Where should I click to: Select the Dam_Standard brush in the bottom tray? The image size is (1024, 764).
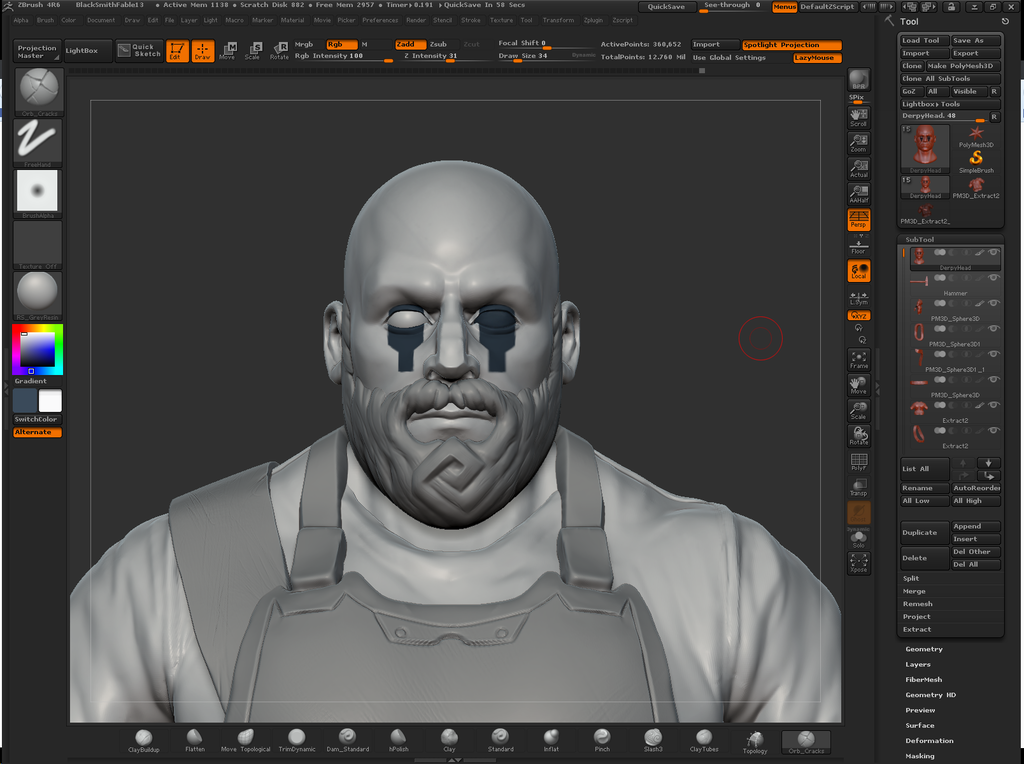[x=347, y=740]
